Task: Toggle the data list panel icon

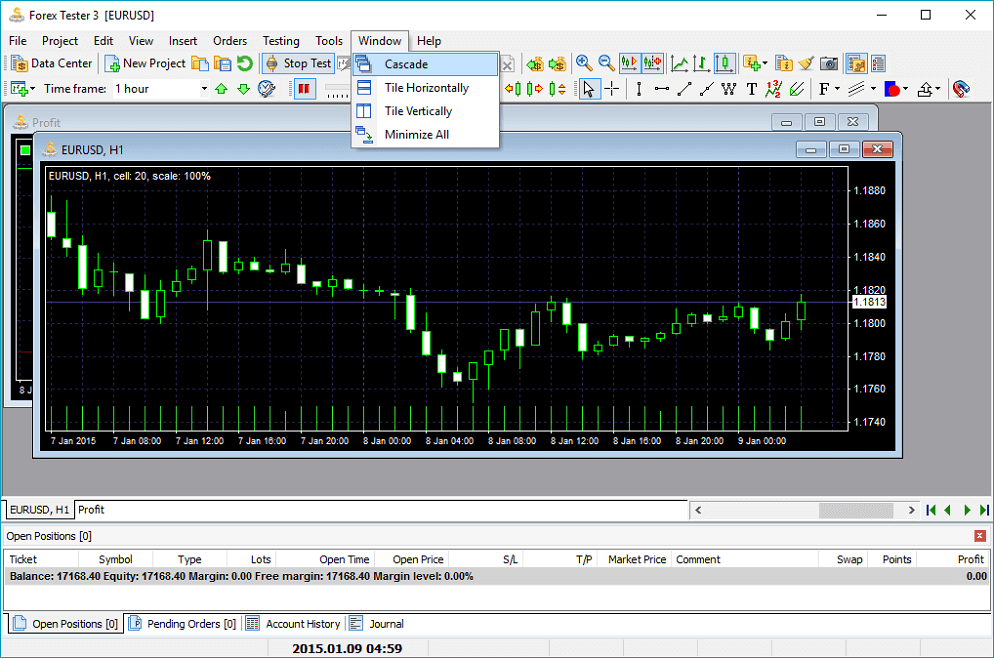Action: pyautogui.click(x=879, y=63)
